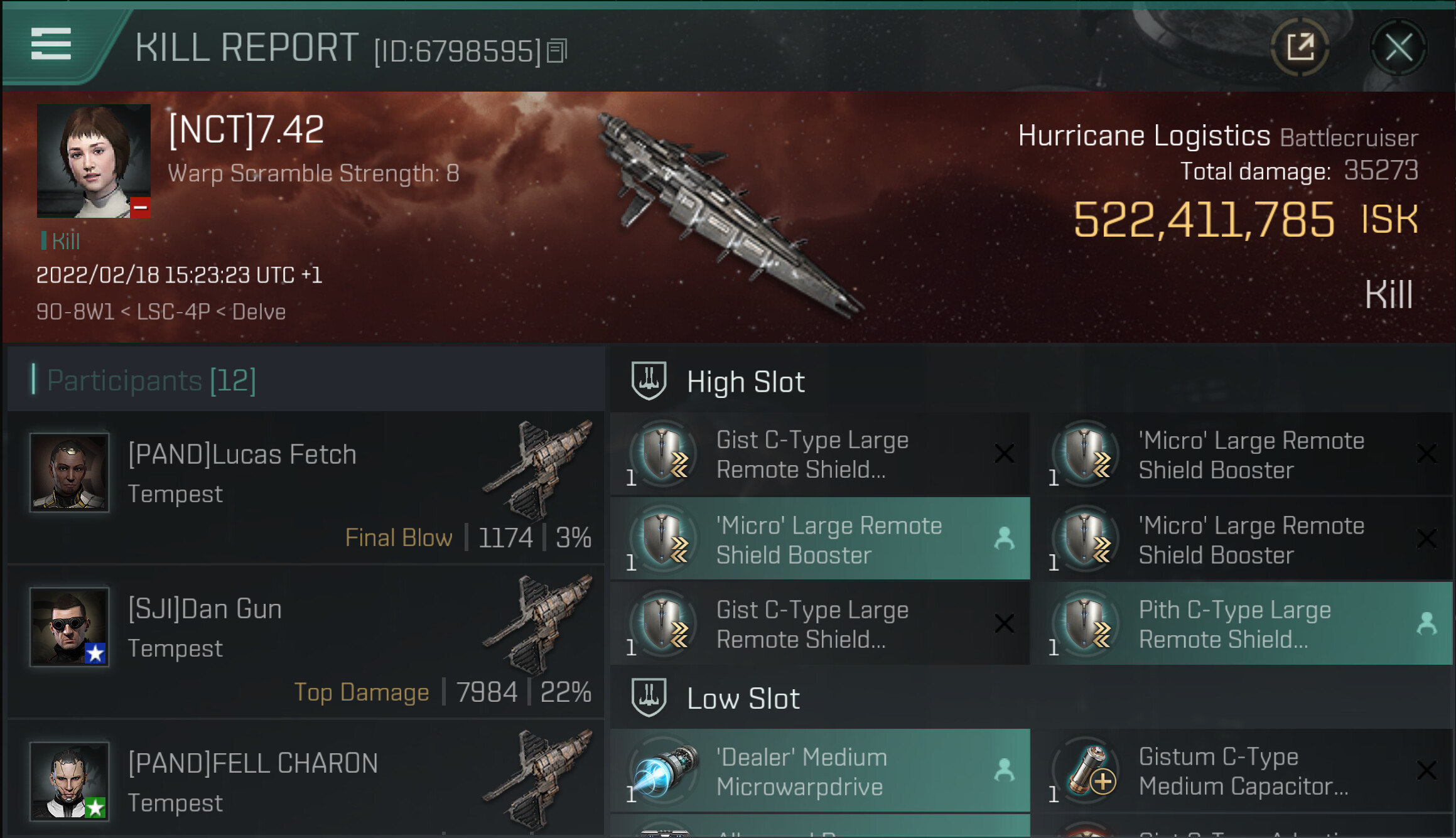Select the highlighted 'Micro' Large Remote Shield Booster
The width and height of the screenshot is (1456, 838).
point(820,539)
